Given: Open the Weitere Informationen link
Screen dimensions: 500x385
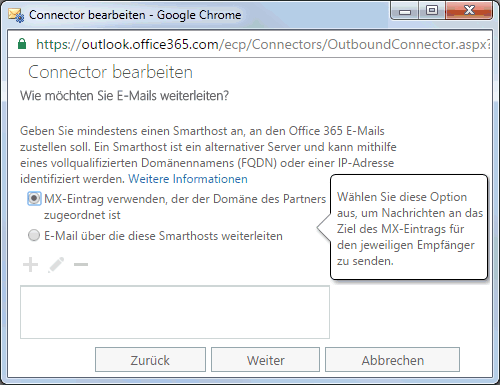Looking at the screenshot, I should click(188, 179).
